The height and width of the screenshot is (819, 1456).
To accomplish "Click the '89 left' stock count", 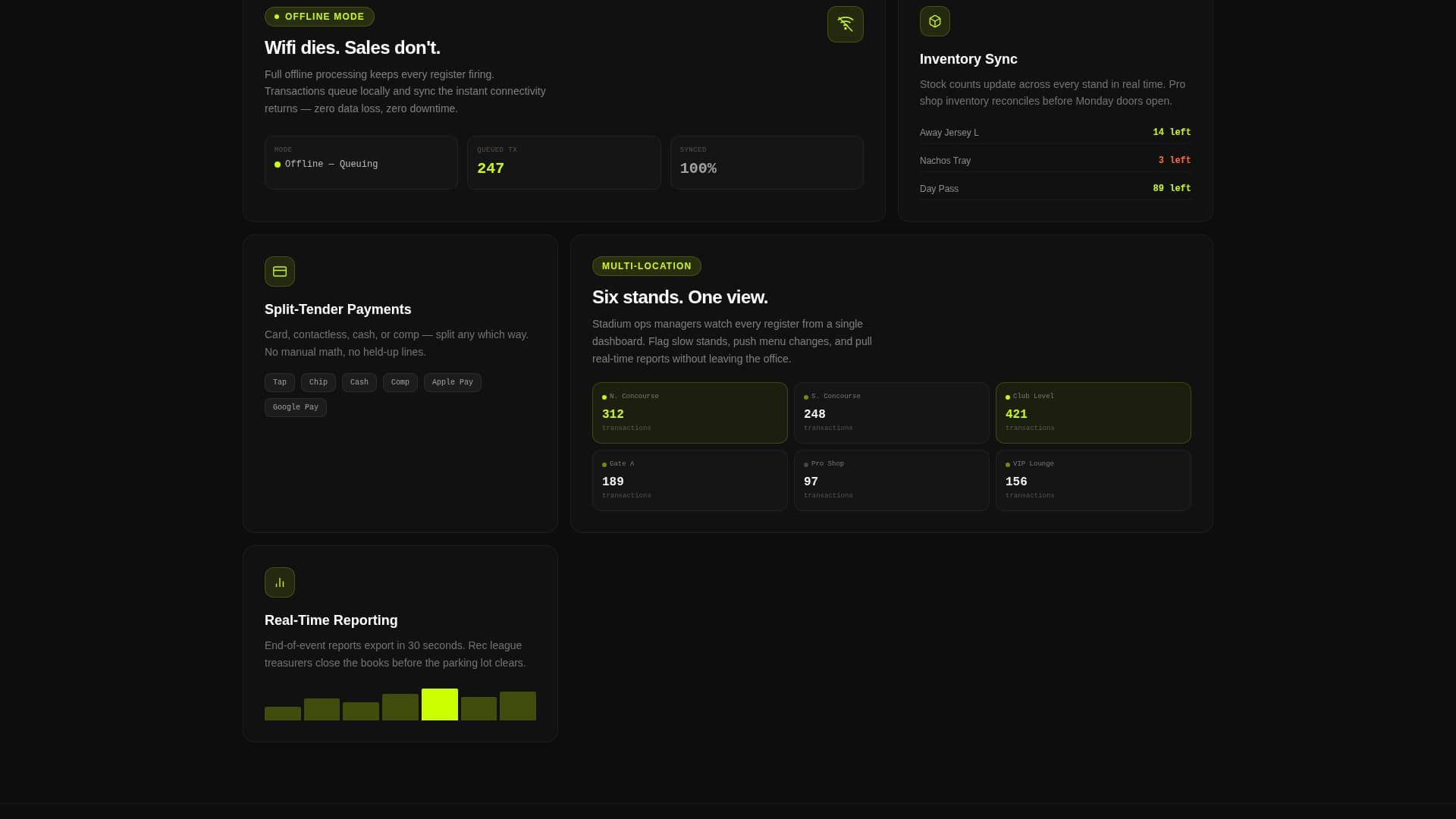I will [x=1172, y=189].
